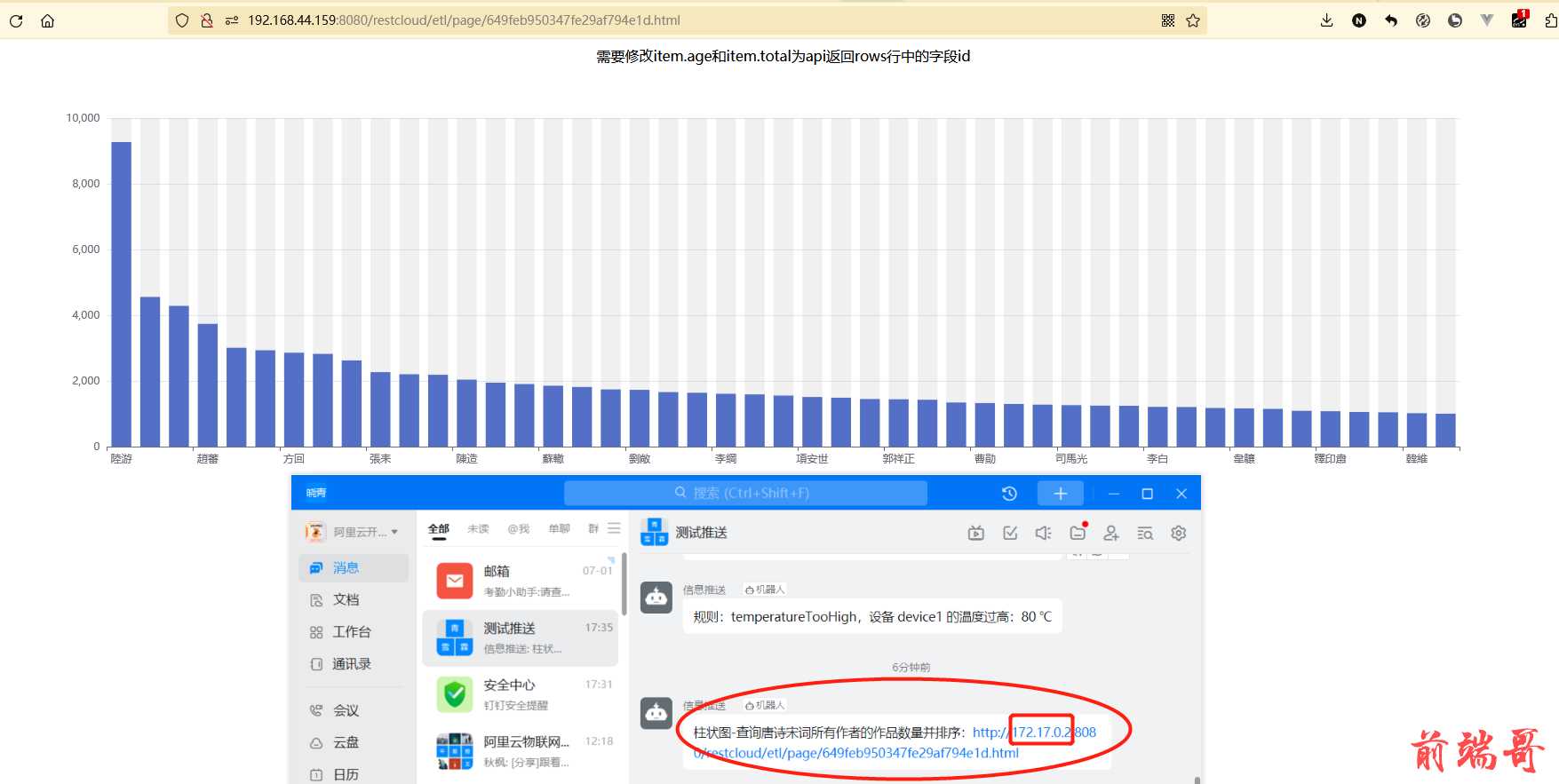Go to browser home page
Image resolution: width=1559 pixels, height=784 pixels.
47,20
